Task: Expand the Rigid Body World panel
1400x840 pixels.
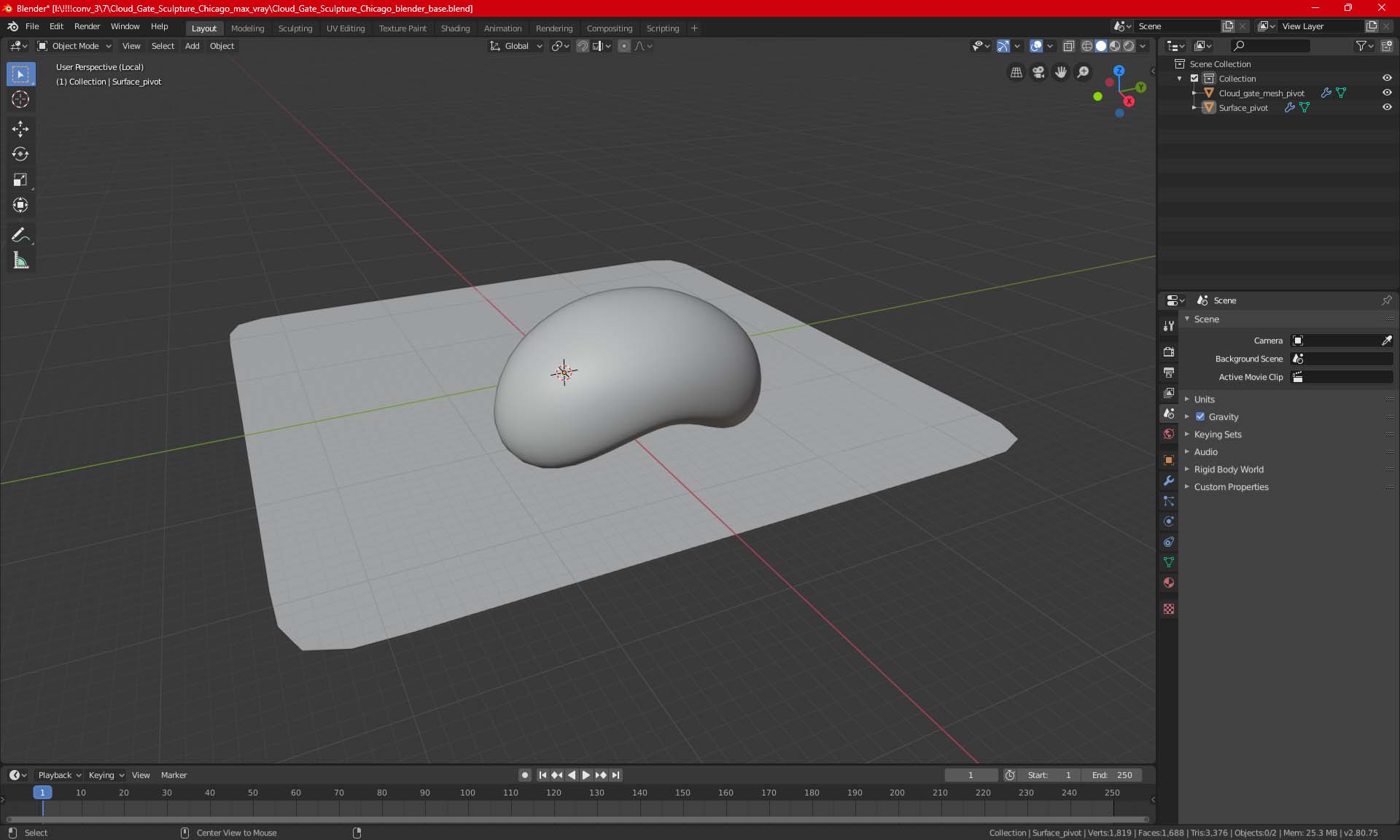Action: point(1228,470)
